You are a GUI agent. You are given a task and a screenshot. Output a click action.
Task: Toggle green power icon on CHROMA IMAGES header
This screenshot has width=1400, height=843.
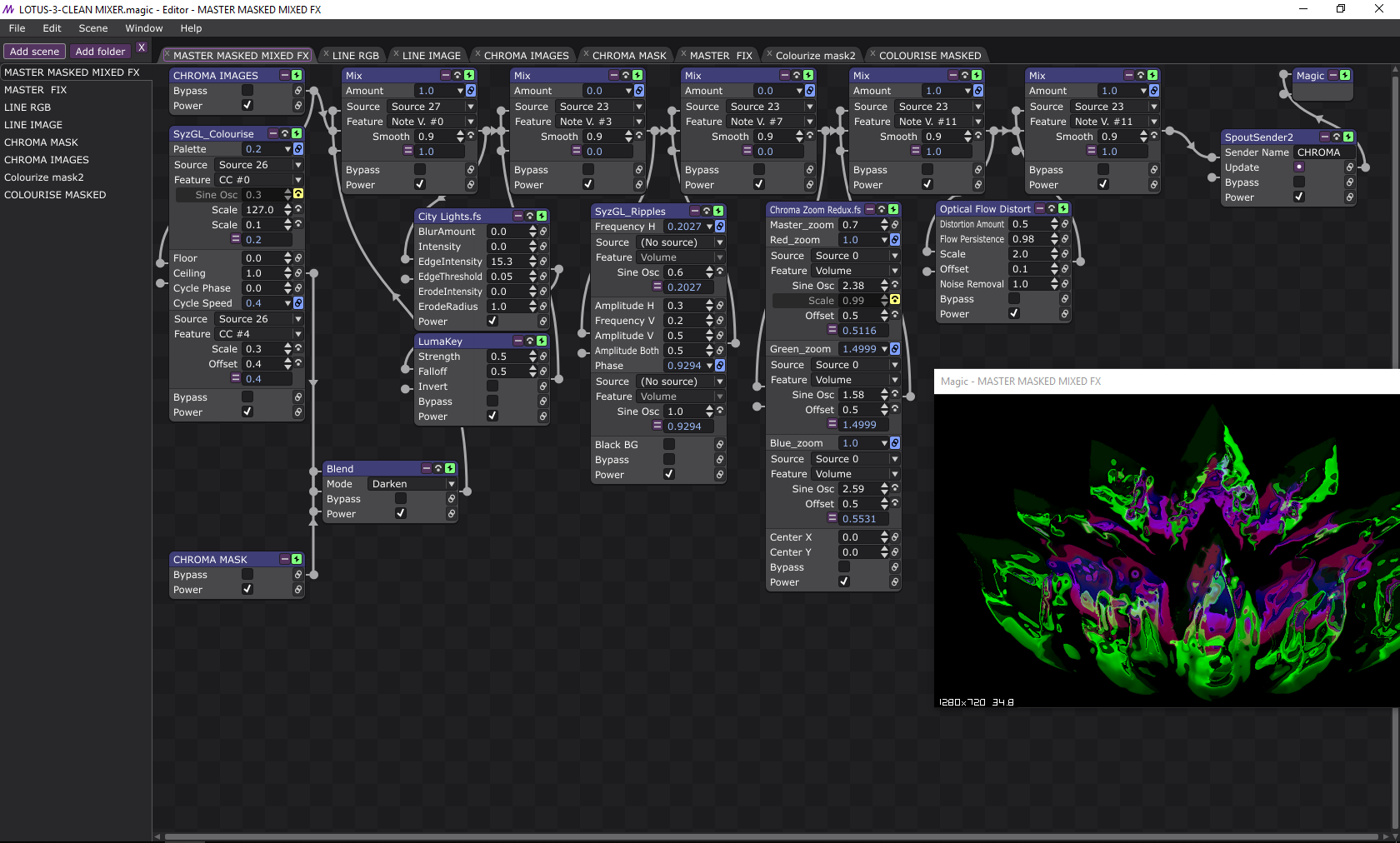(x=297, y=75)
